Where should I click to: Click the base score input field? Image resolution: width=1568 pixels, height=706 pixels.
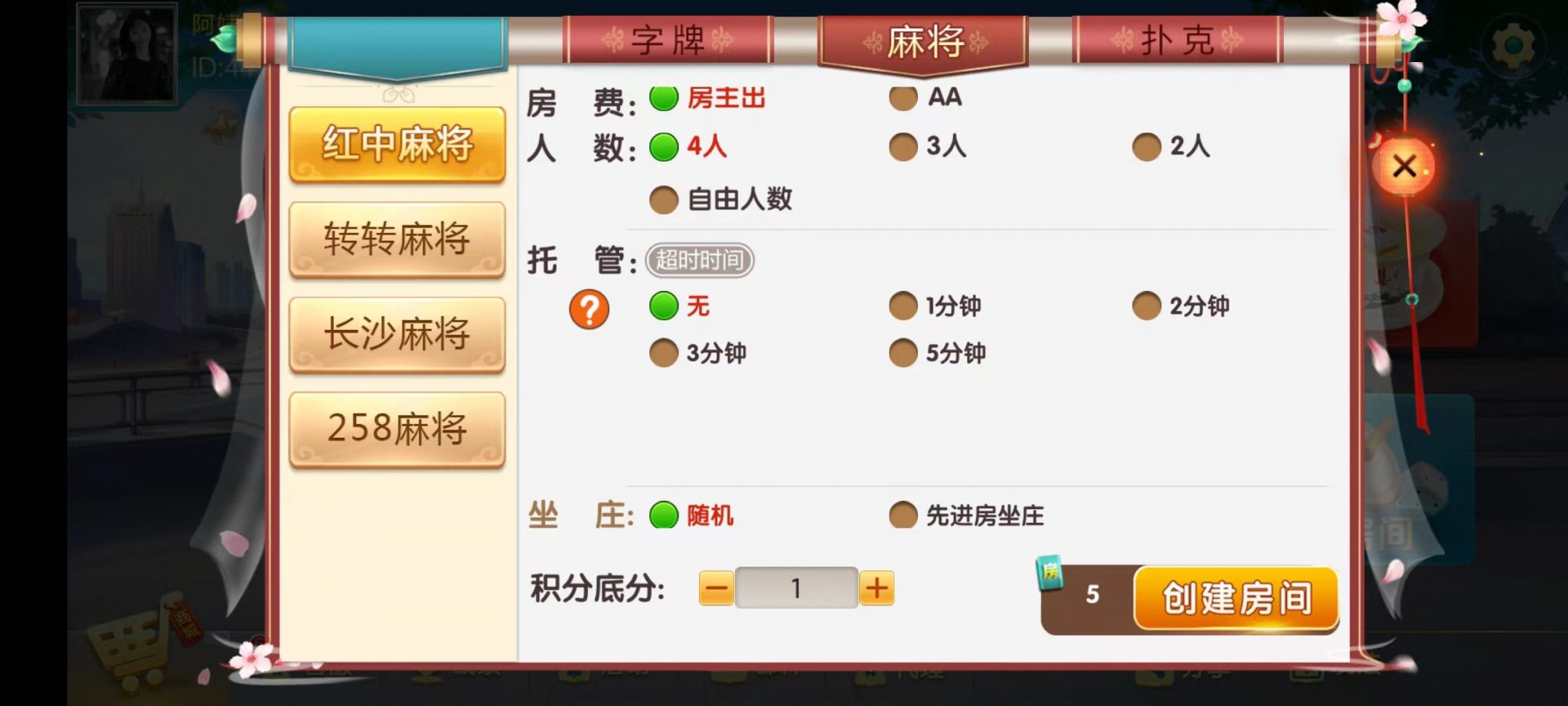(x=796, y=588)
